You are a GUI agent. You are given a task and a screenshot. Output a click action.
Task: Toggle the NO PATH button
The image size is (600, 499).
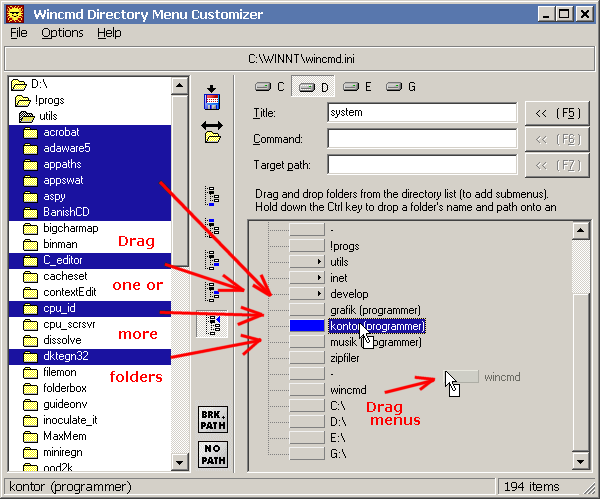pyautogui.click(x=213, y=454)
